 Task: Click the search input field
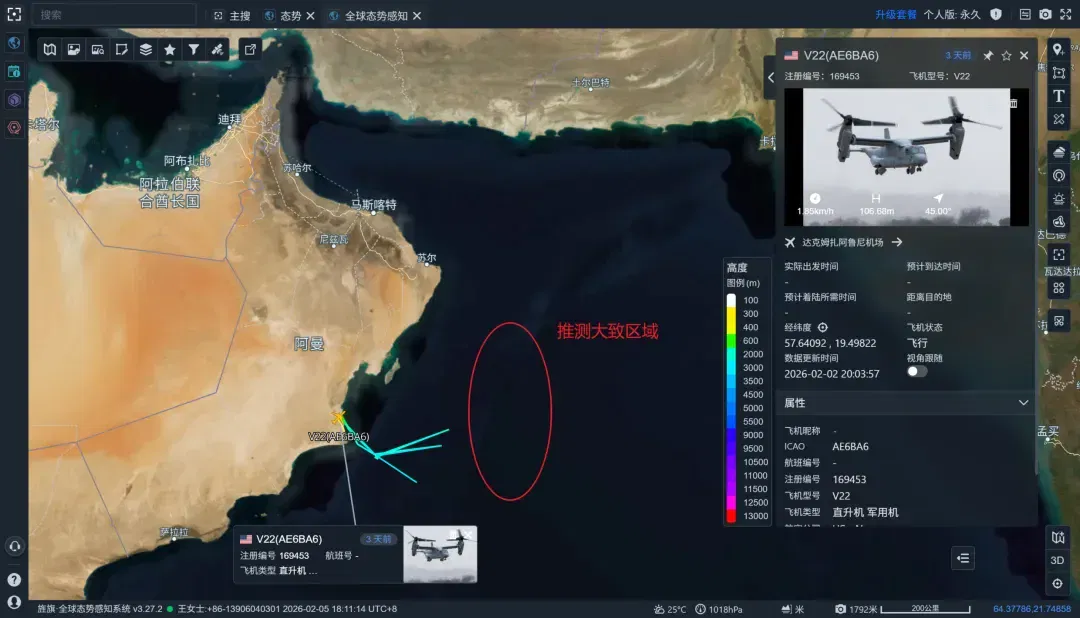coord(114,14)
